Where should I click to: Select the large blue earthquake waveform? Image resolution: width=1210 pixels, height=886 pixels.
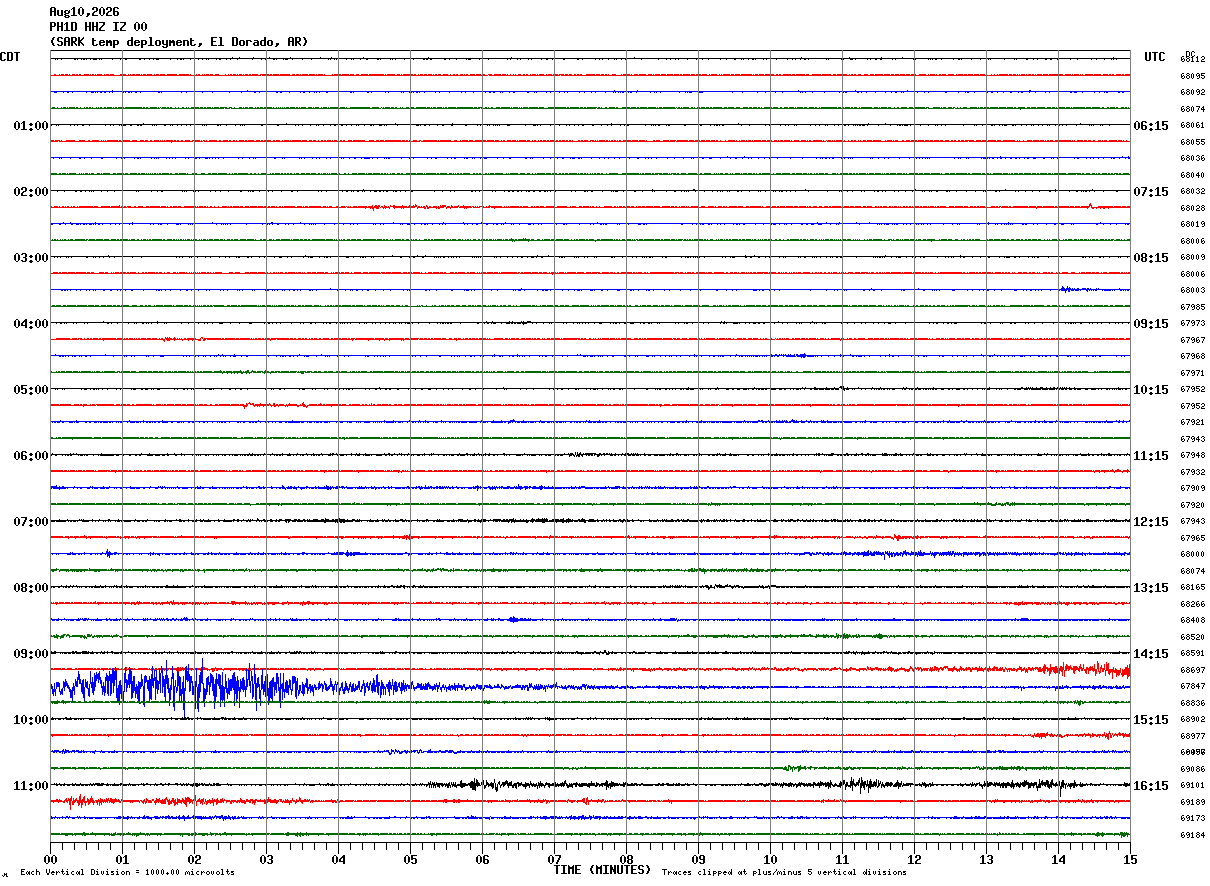coord(230,687)
